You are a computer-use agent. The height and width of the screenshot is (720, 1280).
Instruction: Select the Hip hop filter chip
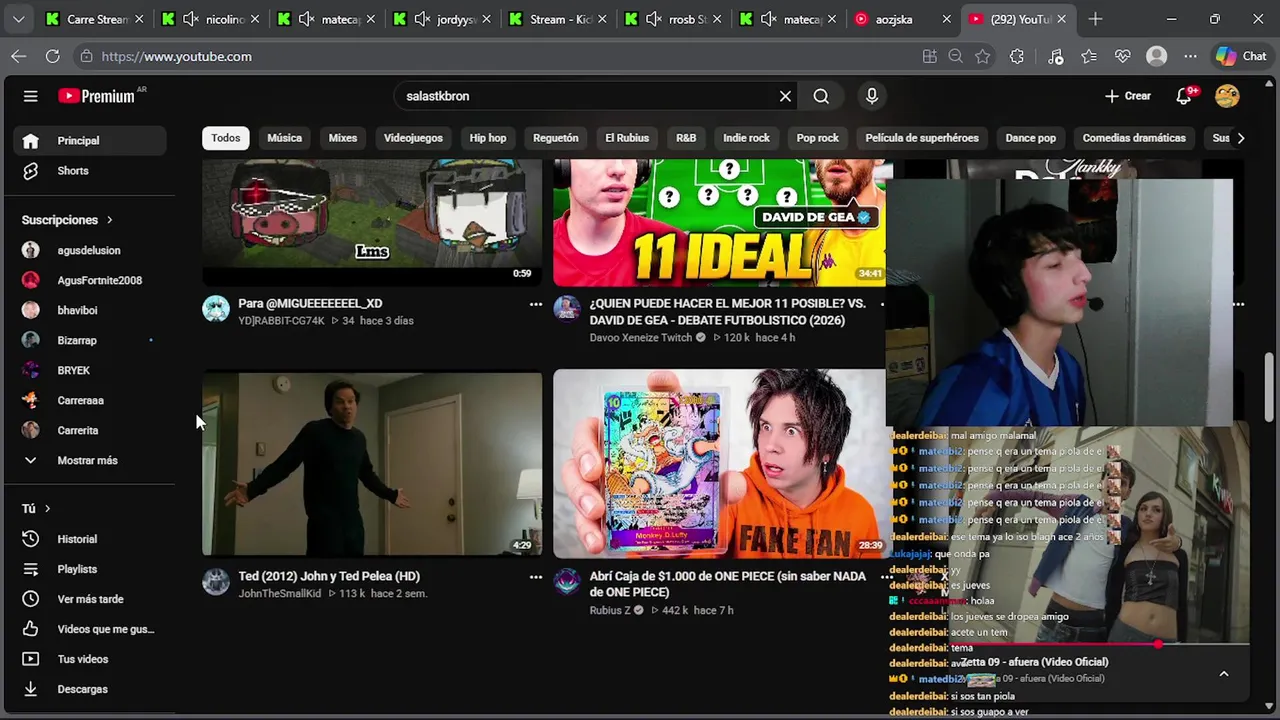point(488,138)
